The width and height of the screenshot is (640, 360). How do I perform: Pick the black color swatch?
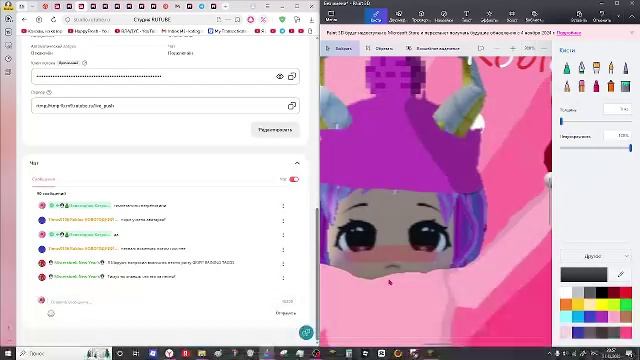pyautogui.click(x=602, y=292)
